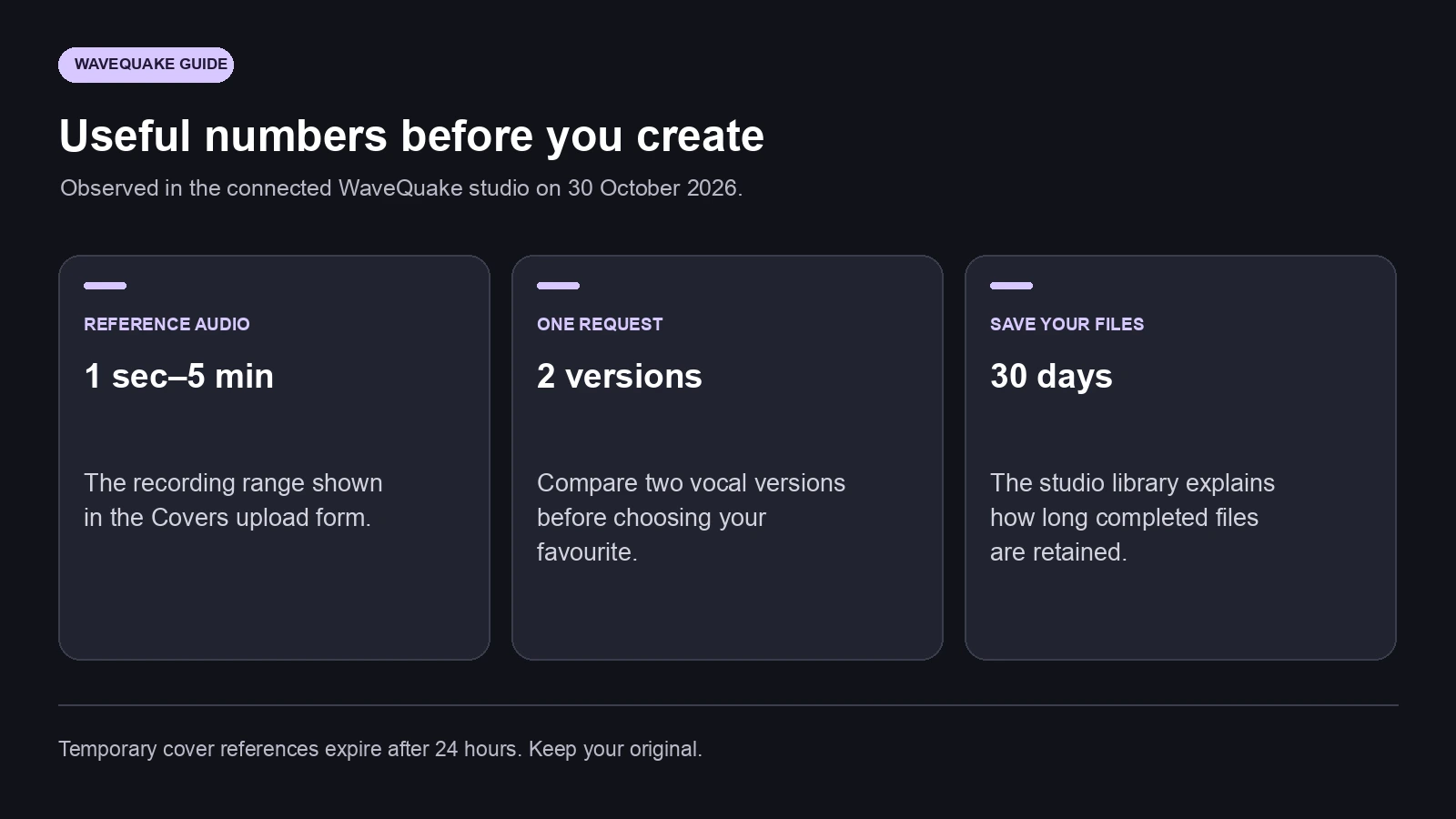Click the SAVE YOUR FILES label
The image size is (1456, 819).
(1067, 324)
